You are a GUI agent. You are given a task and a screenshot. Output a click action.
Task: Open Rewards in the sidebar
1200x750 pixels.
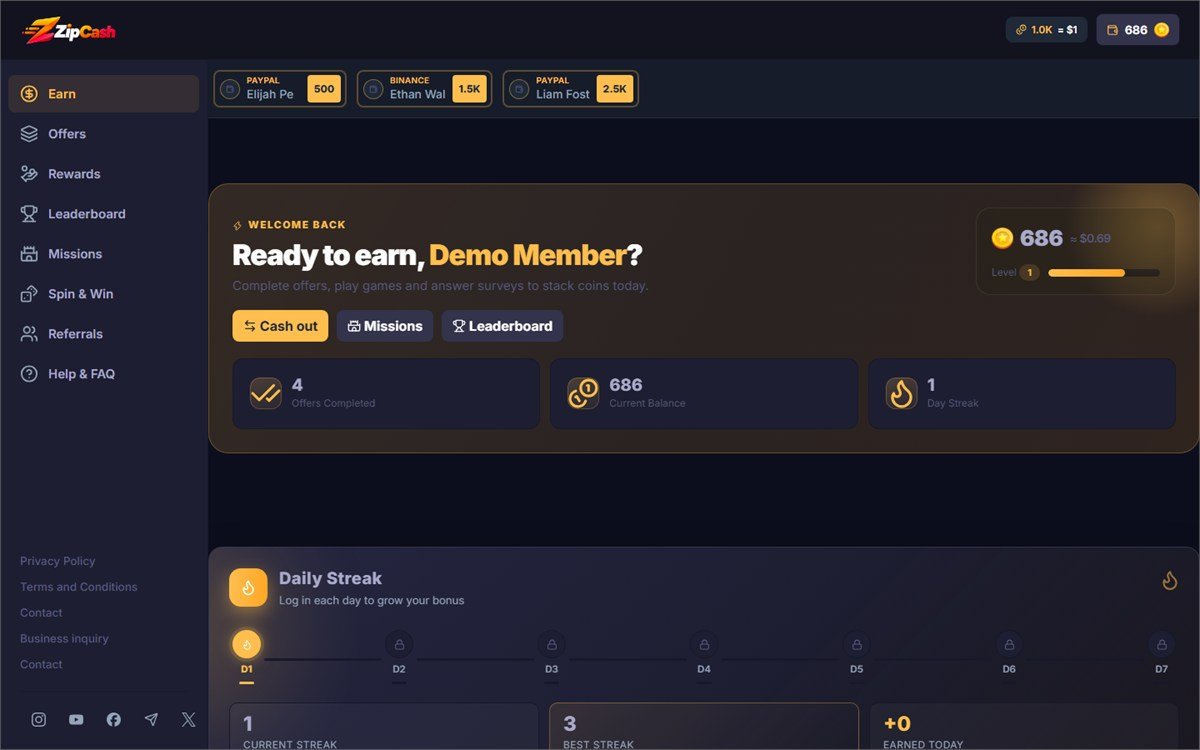coord(104,174)
